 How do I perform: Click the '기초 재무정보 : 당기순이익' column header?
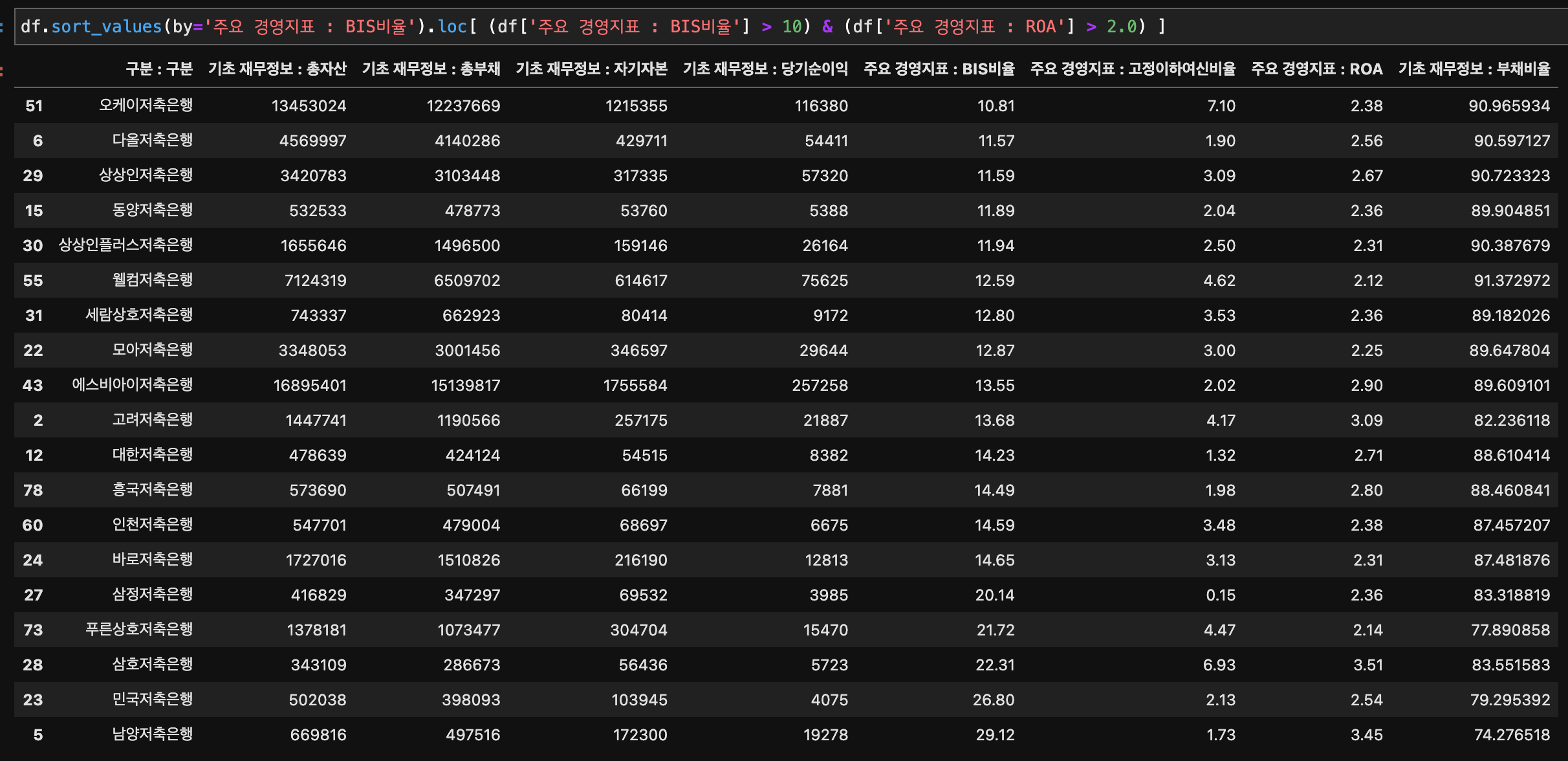click(x=765, y=69)
